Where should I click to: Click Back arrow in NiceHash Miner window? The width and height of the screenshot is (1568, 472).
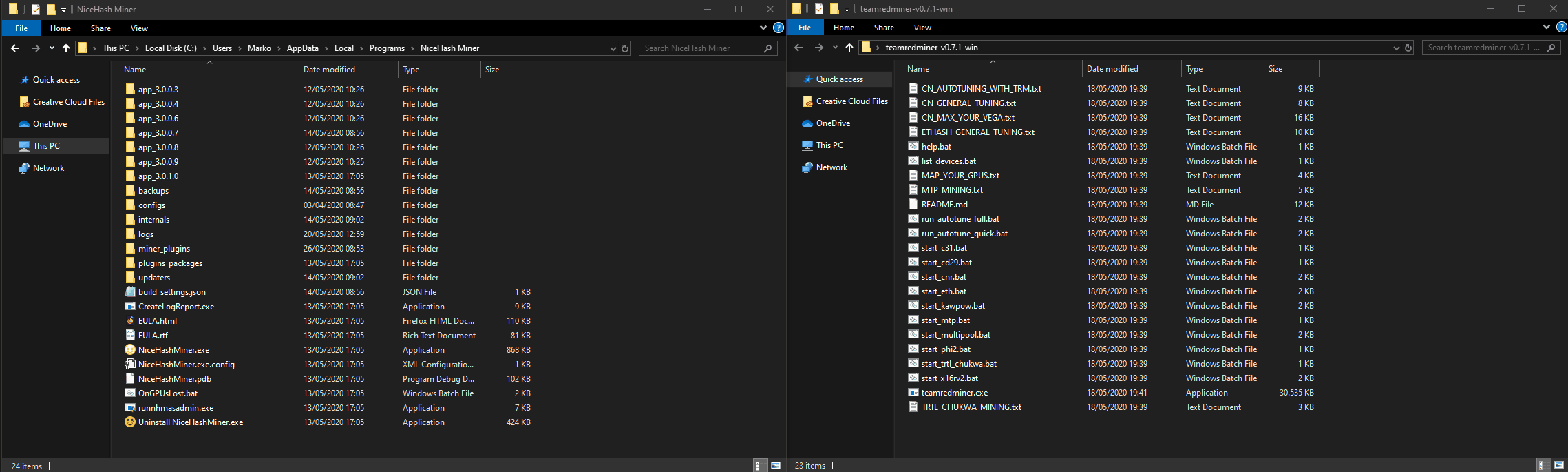[15, 48]
